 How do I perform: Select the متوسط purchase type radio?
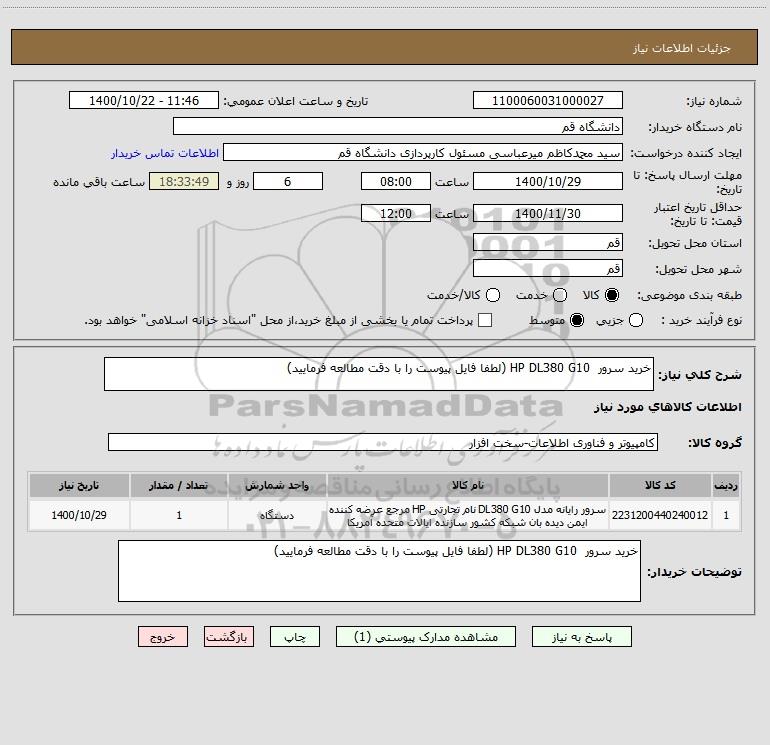(x=577, y=320)
